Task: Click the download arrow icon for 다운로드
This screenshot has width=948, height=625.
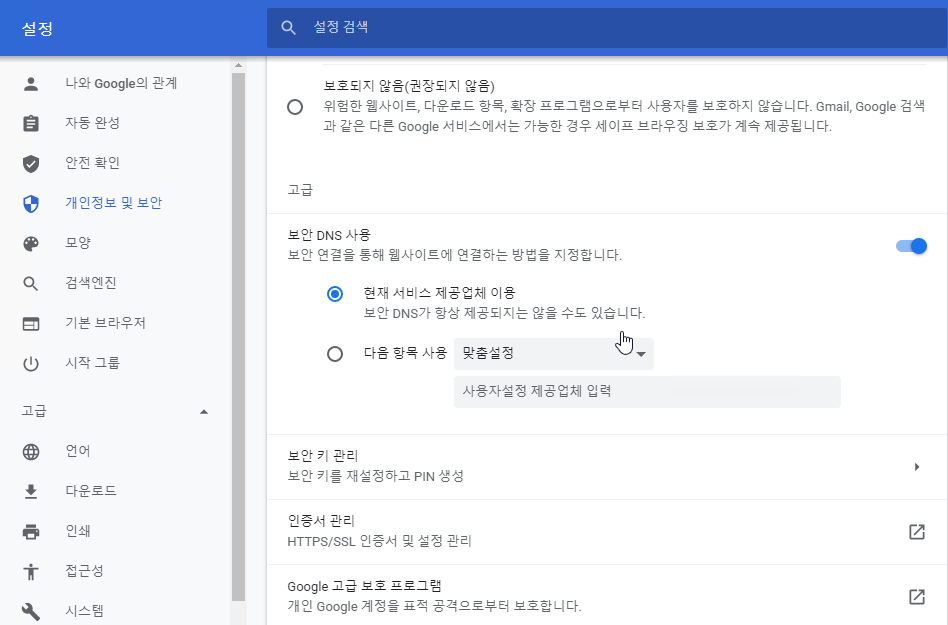Action: pyautogui.click(x=31, y=491)
